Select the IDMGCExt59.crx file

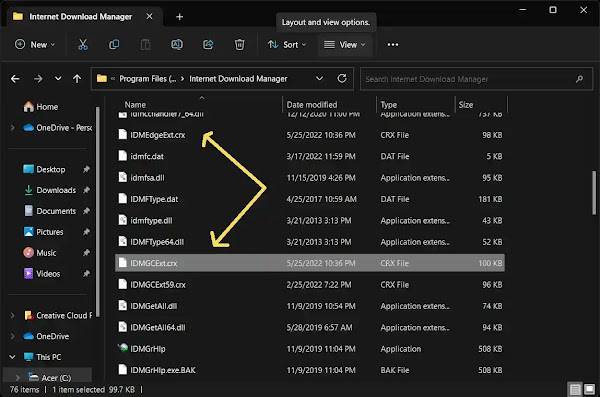pos(310,284)
